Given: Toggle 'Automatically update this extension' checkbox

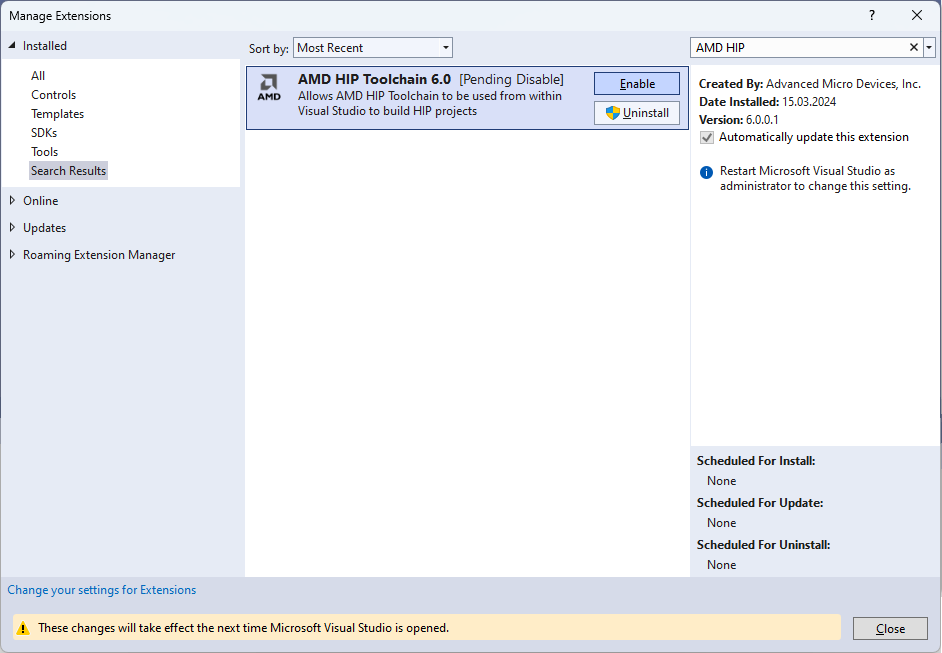Looking at the screenshot, I should [707, 137].
